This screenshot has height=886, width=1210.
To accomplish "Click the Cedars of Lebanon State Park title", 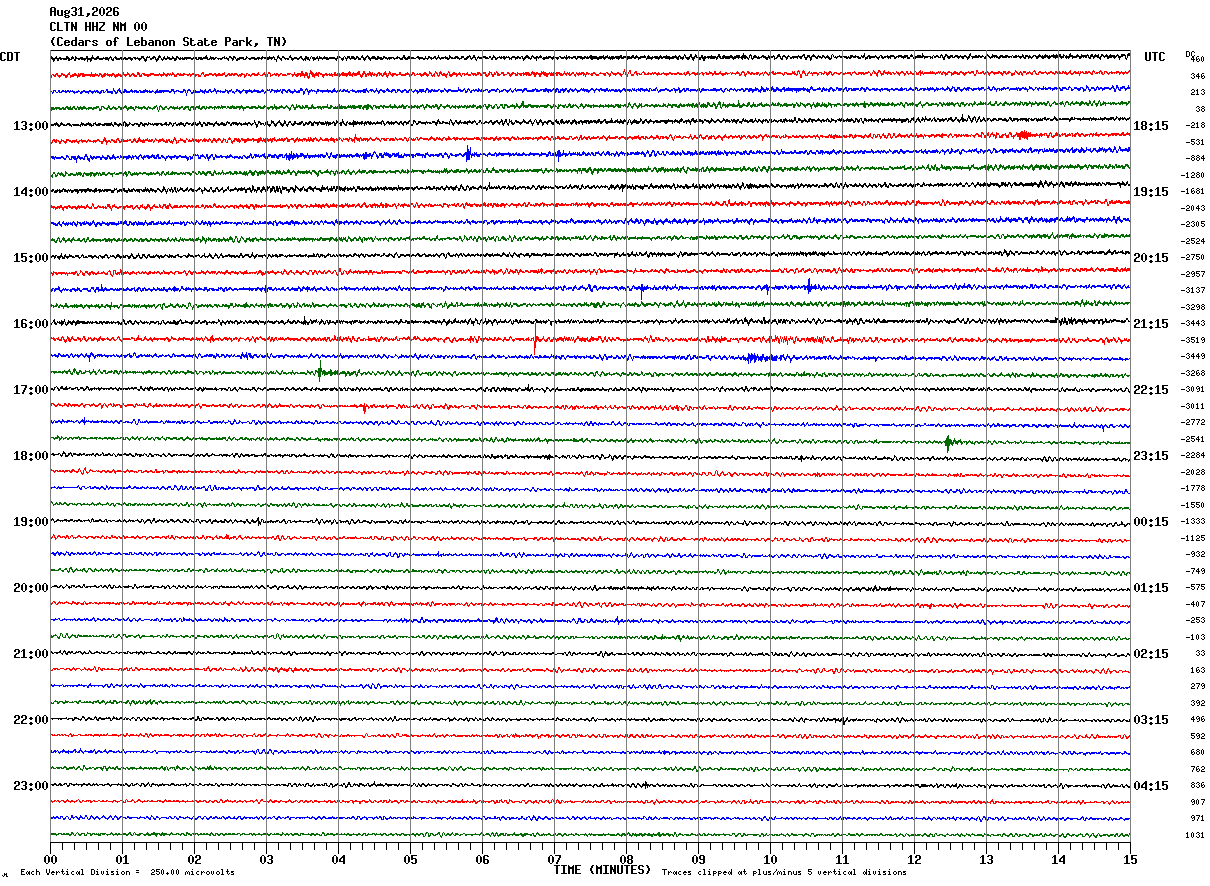I will tap(168, 42).
